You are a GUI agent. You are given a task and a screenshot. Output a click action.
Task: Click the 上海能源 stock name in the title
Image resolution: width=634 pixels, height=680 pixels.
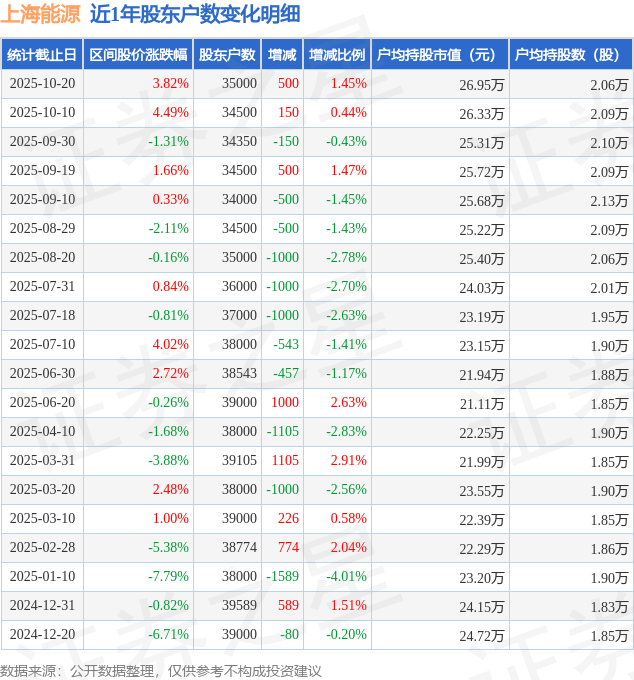click(x=40, y=14)
